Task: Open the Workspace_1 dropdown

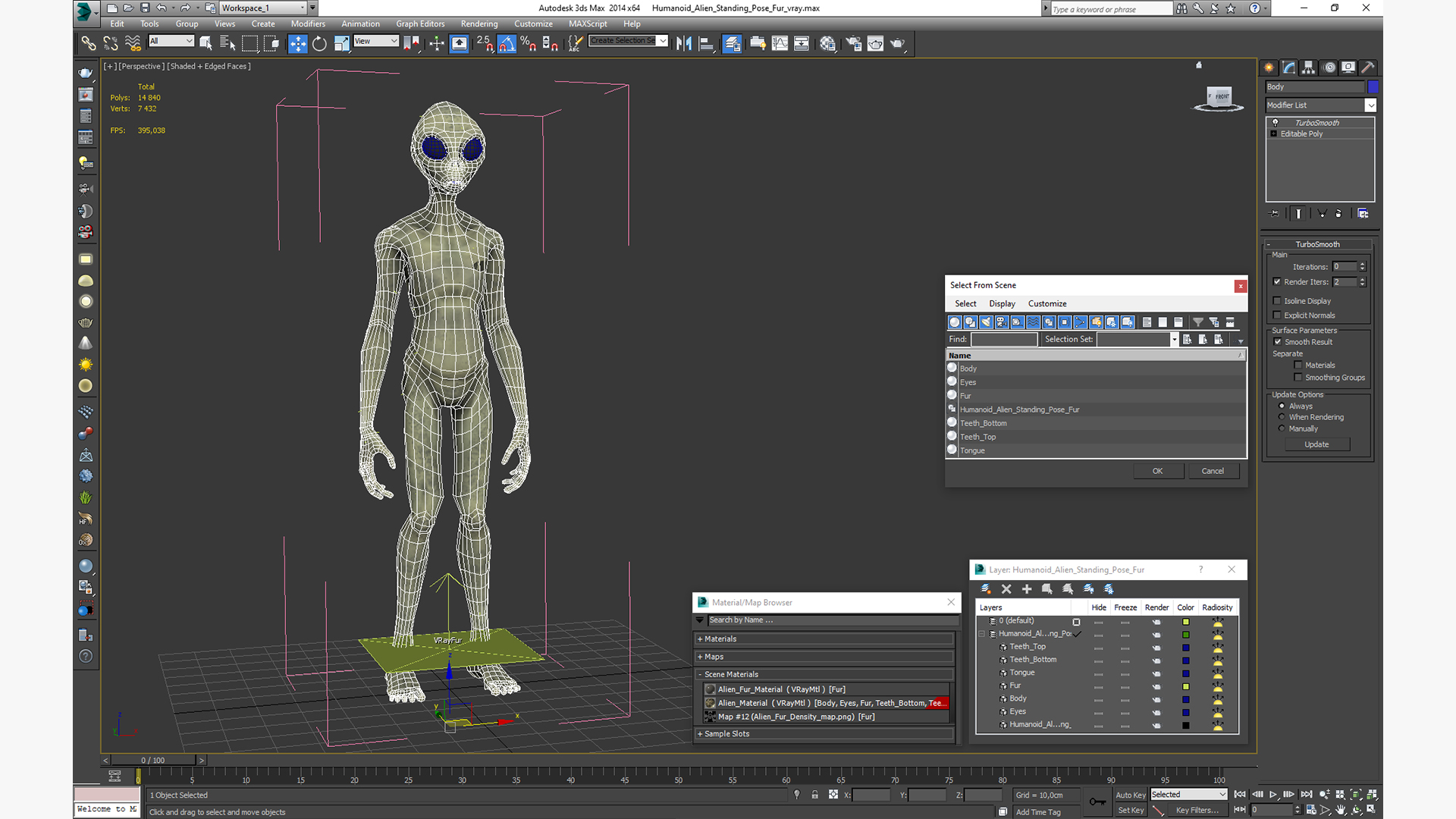Action: [263, 8]
